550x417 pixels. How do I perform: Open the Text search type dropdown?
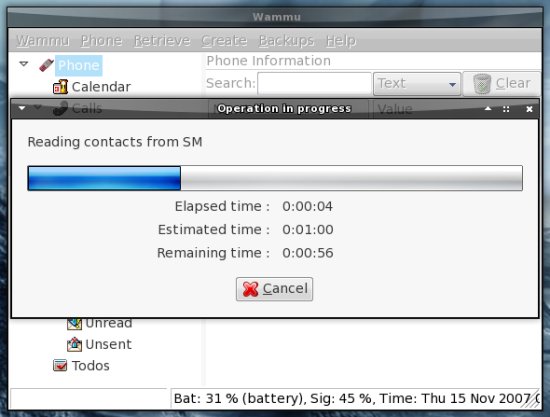[417, 84]
